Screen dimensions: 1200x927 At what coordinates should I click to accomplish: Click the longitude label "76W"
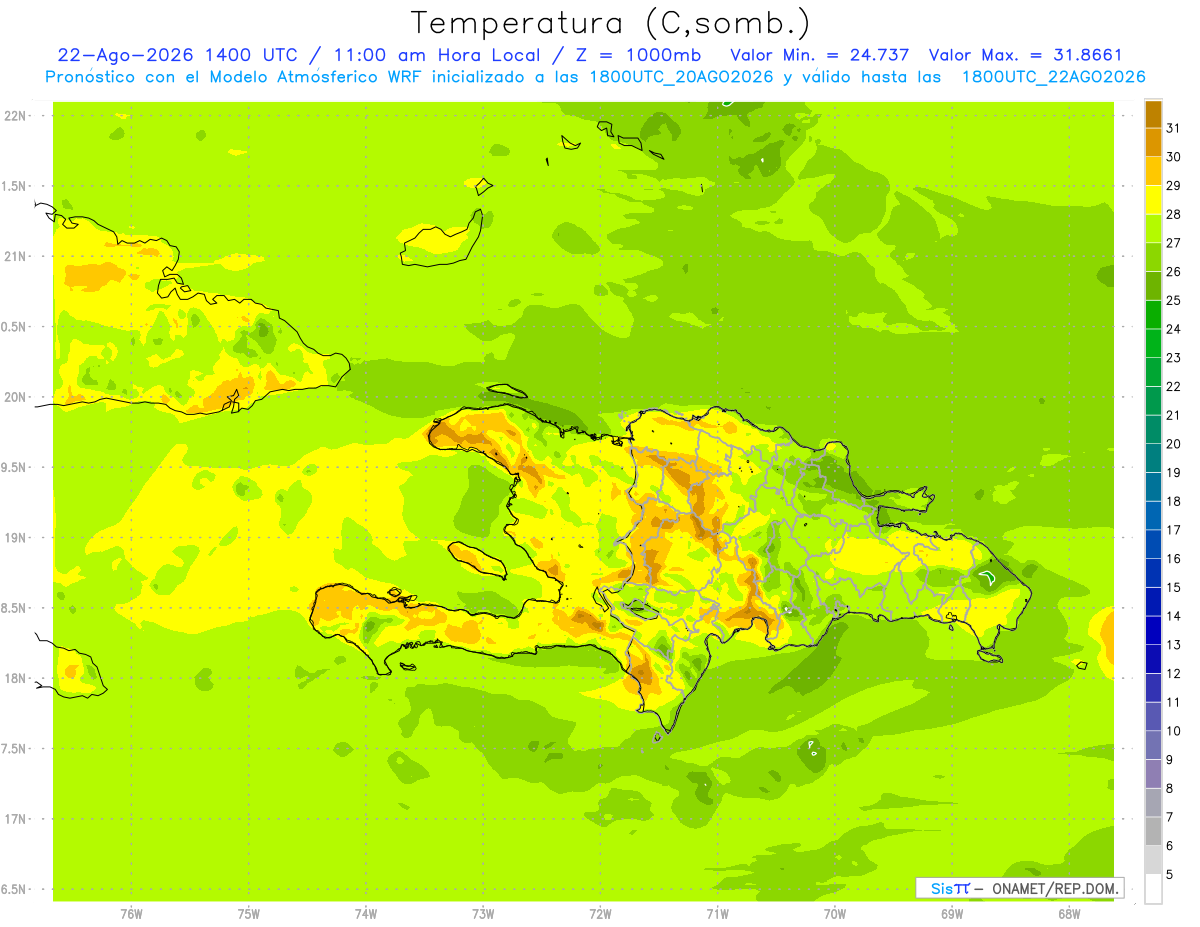[131, 914]
